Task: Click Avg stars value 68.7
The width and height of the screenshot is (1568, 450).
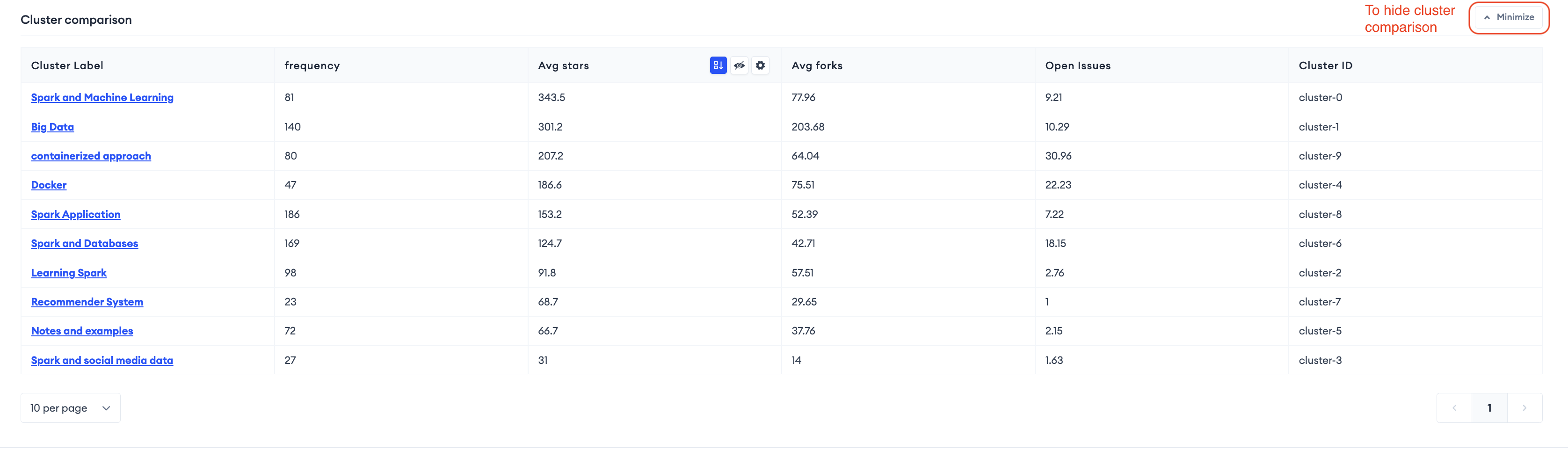Action: pos(548,302)
